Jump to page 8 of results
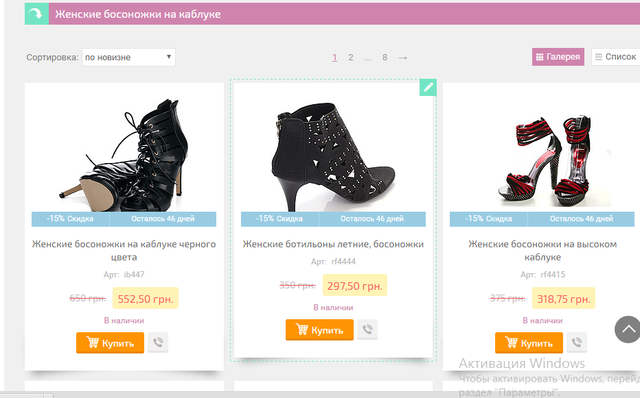The height and width of the screenshot is (398, 640). (384, 58)
